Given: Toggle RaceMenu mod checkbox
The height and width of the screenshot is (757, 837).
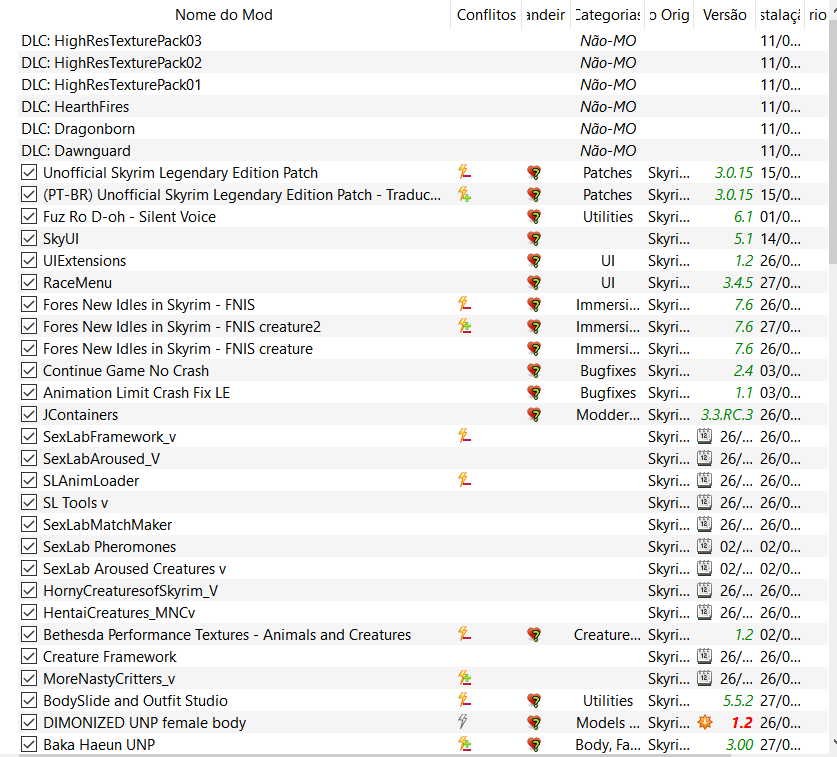Looking at the screenshot, I should [x=29, y=282].
